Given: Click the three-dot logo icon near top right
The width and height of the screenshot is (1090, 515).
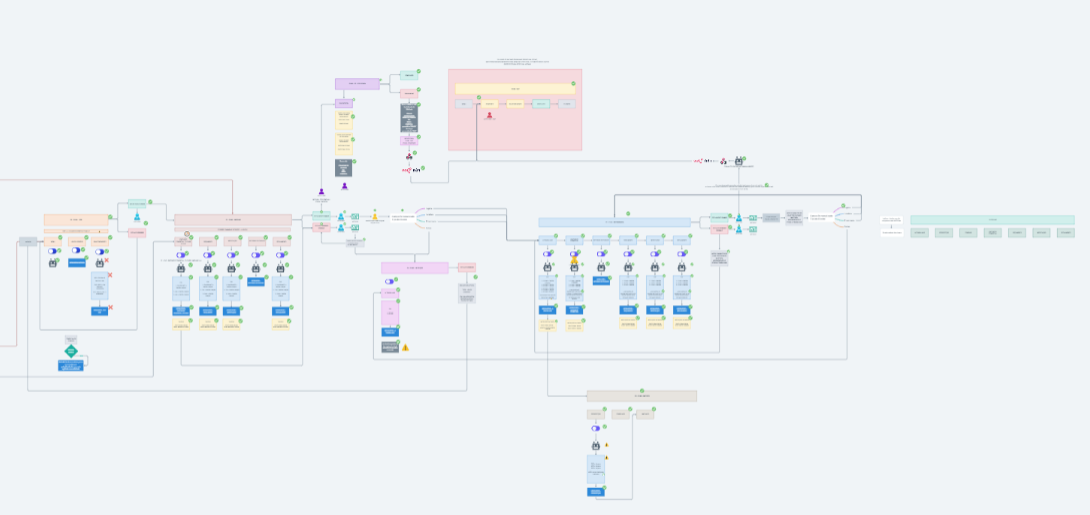Looking at the screenshot, I should click(x=723, y=161).
